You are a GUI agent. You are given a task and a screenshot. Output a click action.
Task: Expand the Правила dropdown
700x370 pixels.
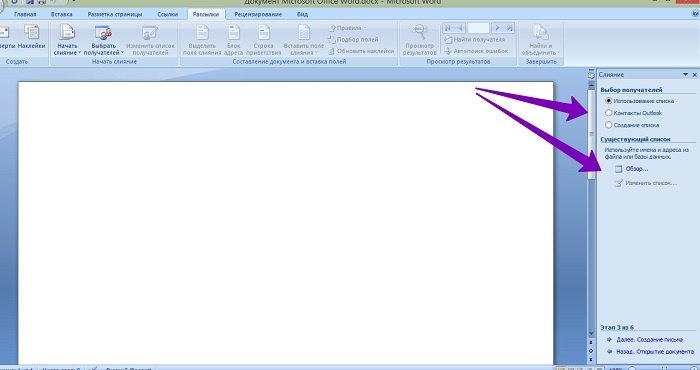pyautogui.click(x=347, y=28)
